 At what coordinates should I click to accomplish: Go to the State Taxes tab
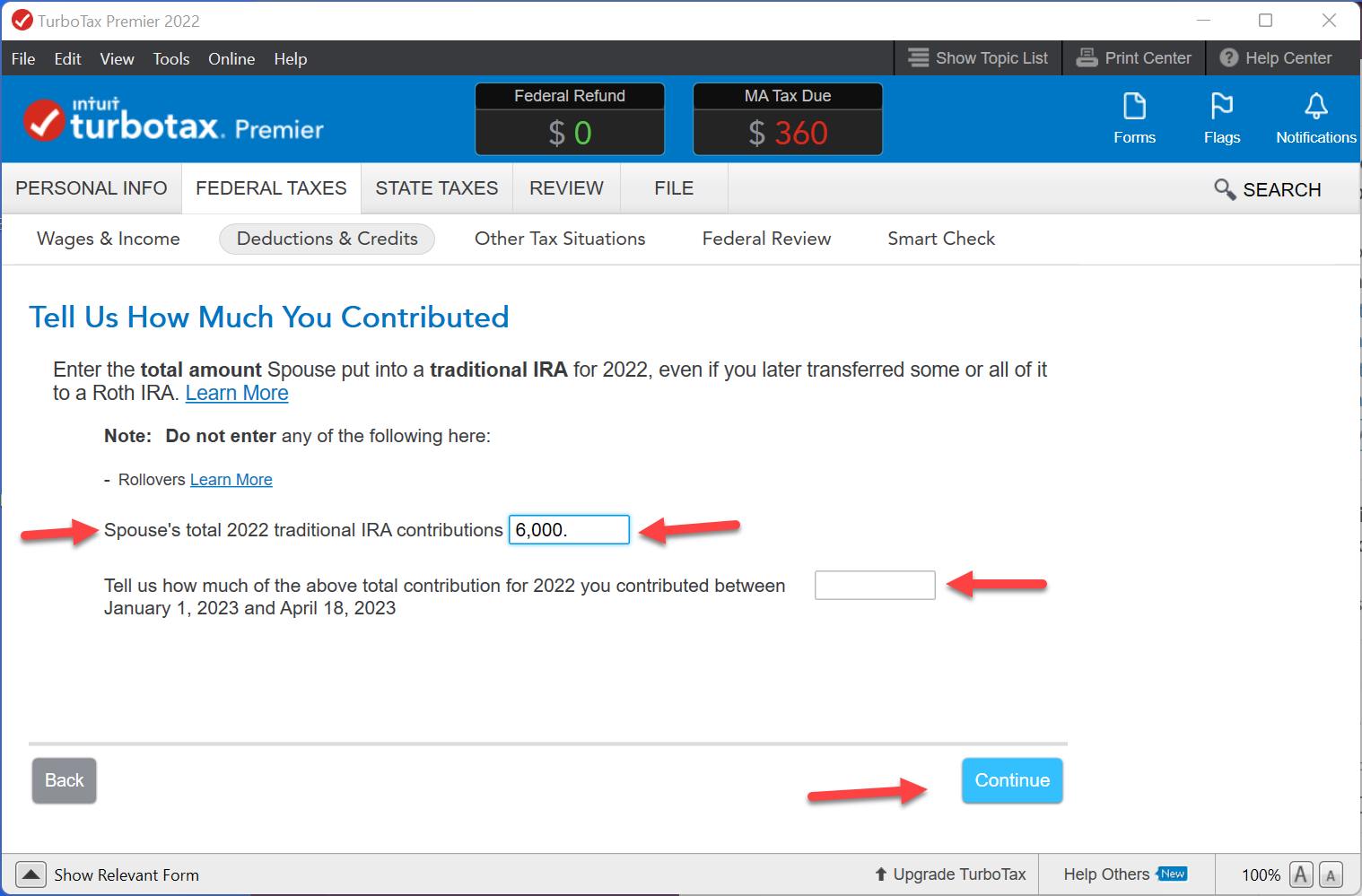[x=437, y=188]
